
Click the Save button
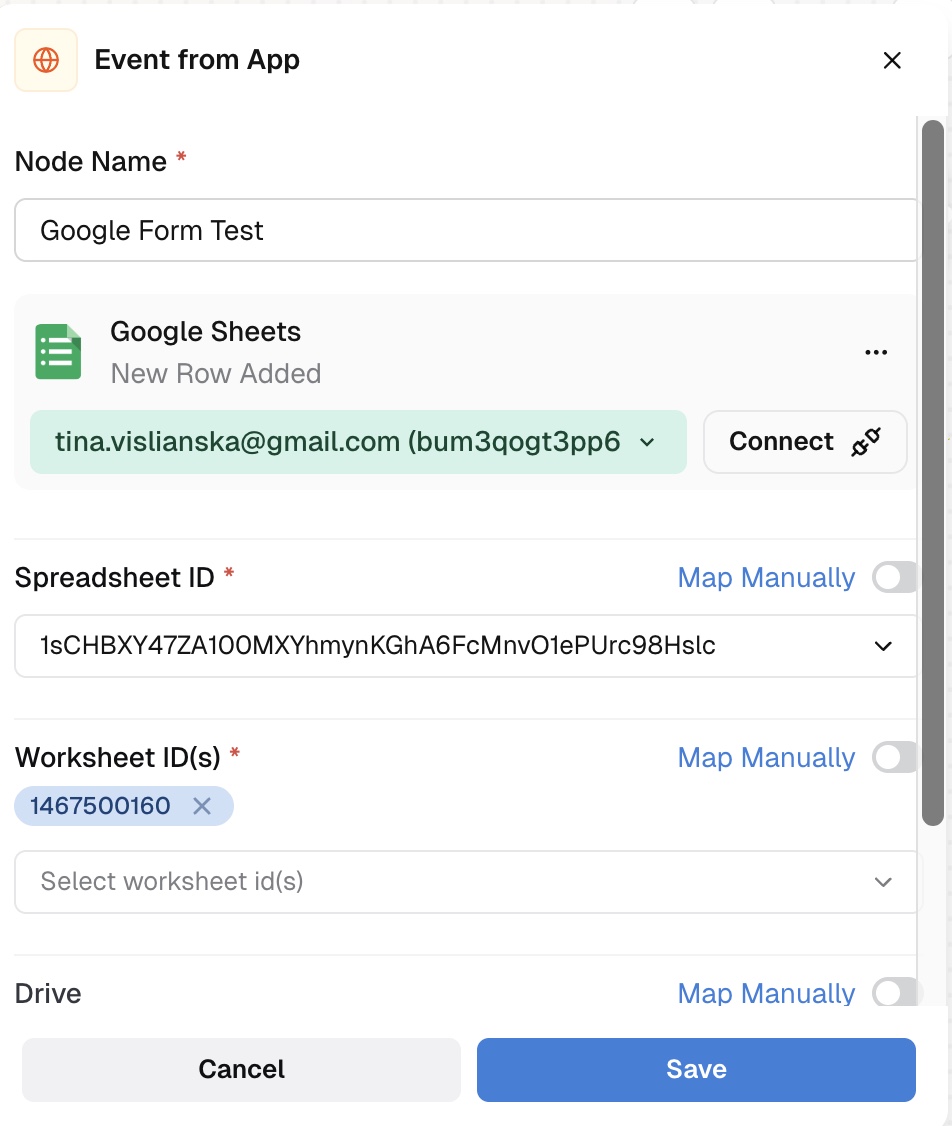(x=696, y=1069)
